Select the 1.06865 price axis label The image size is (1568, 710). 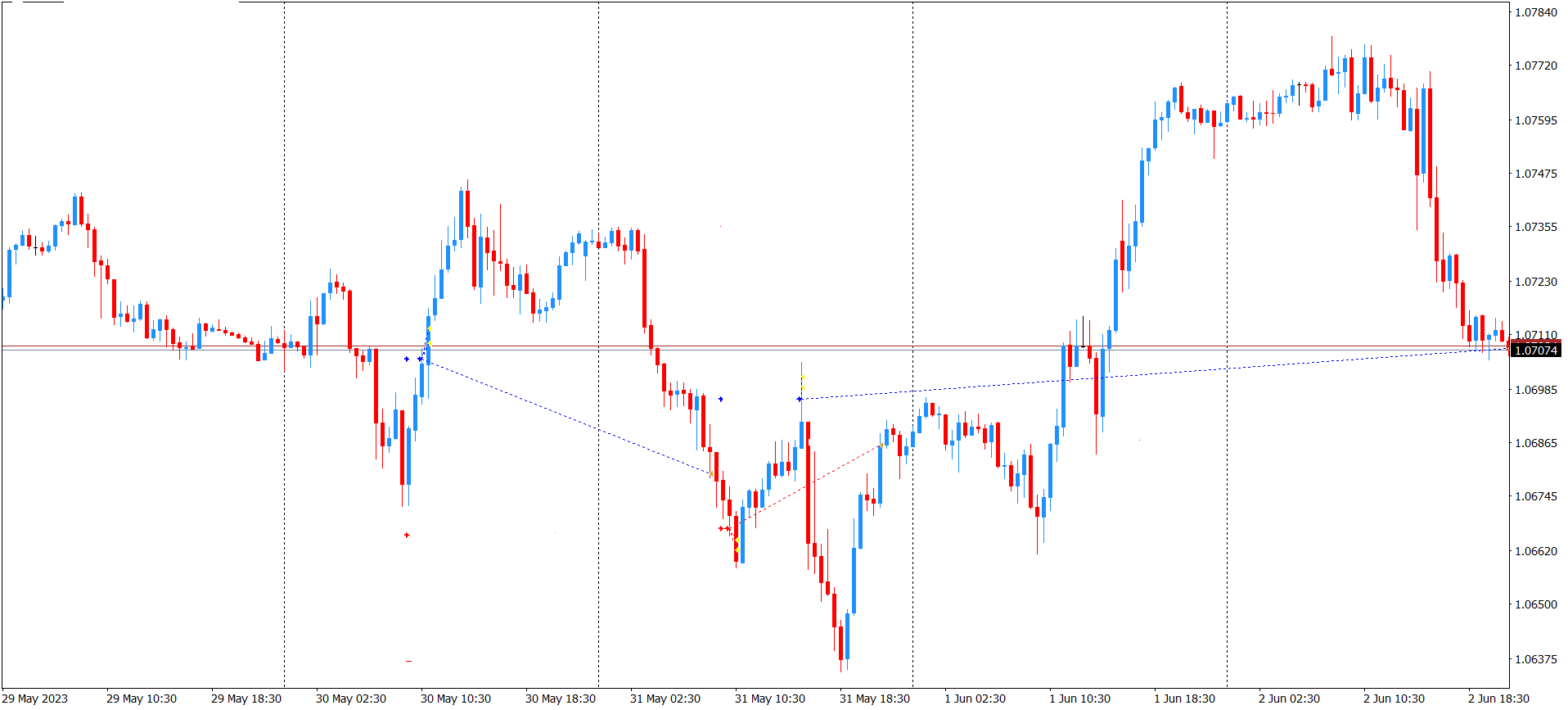(x=1536, y=443)
